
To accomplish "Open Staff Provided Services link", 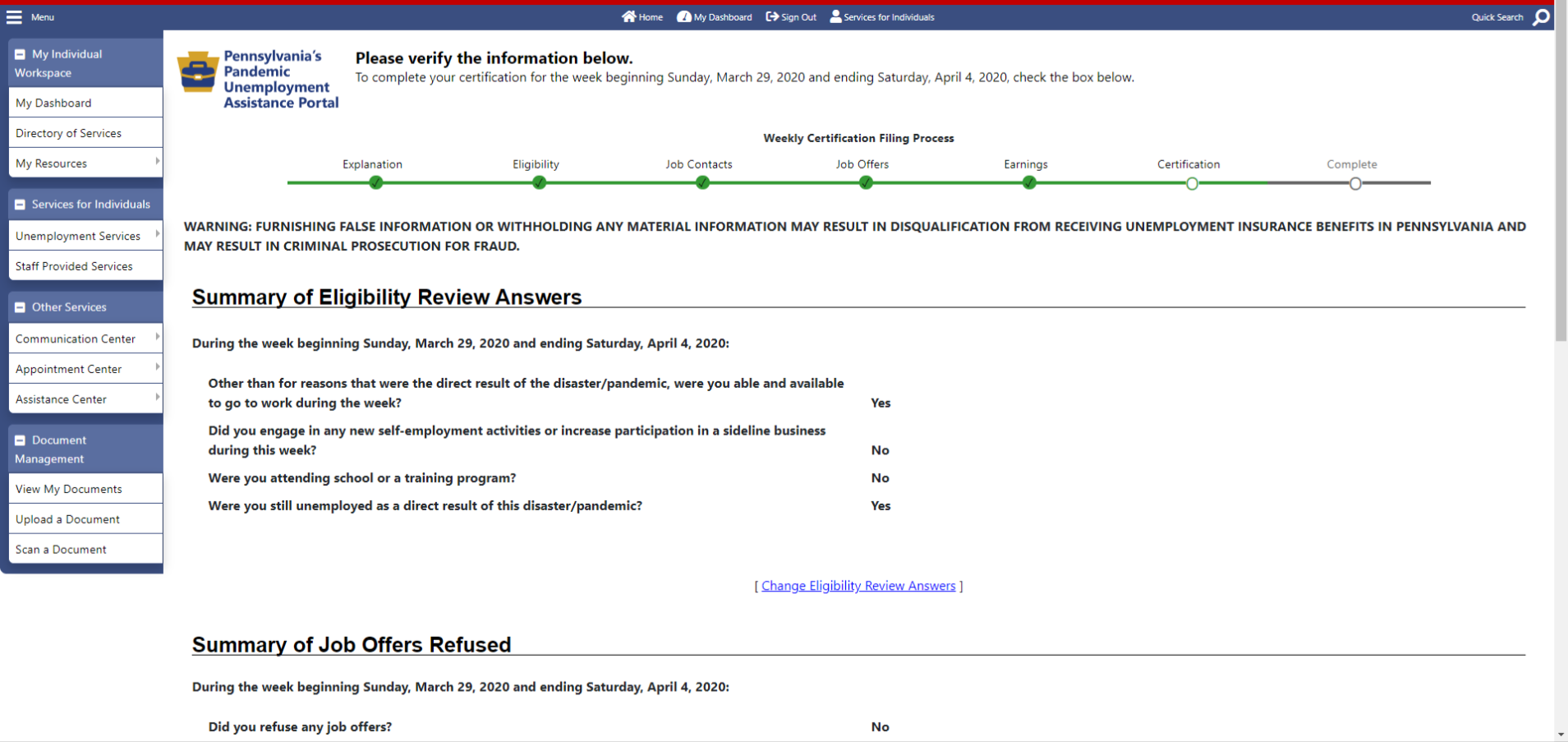I will coord(74,266).
